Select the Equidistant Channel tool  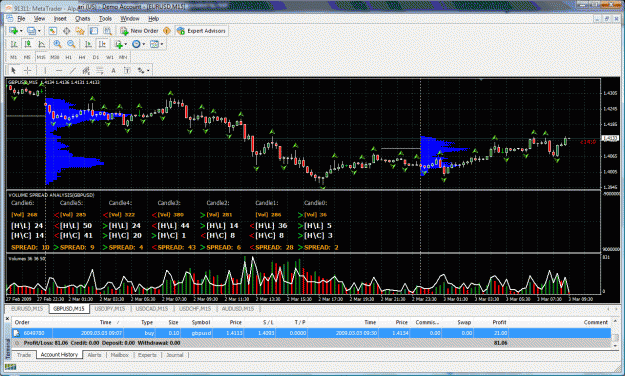tap(86, 71)
